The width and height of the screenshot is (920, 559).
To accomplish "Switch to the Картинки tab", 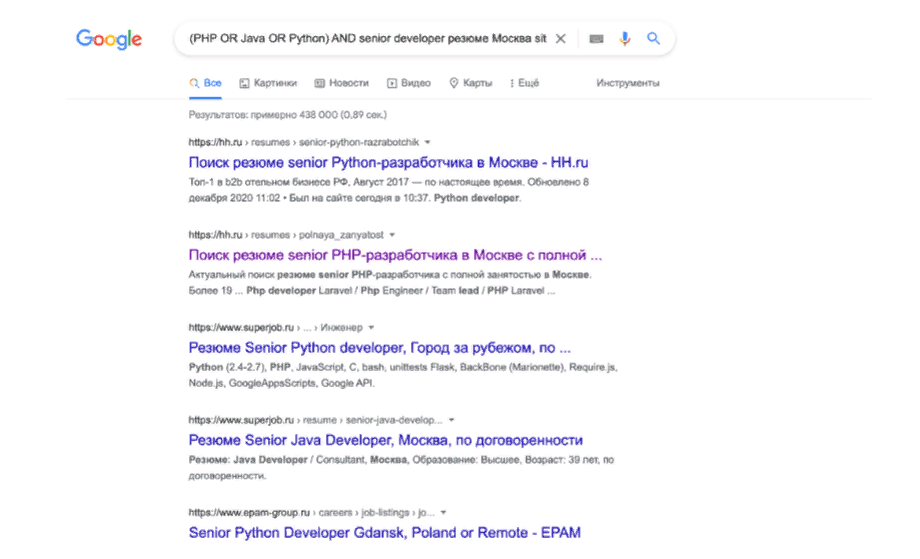I will (267, 83).
